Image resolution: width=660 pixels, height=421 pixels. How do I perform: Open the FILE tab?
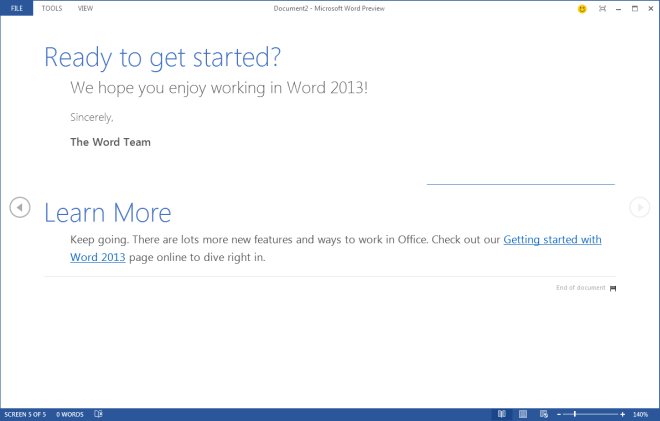16,8
